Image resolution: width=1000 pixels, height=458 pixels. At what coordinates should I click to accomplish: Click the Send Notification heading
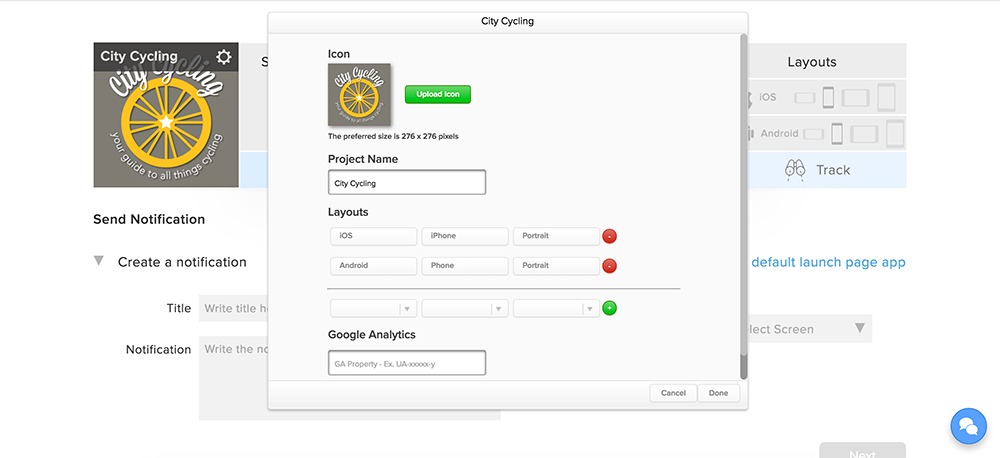coord(149,219)
